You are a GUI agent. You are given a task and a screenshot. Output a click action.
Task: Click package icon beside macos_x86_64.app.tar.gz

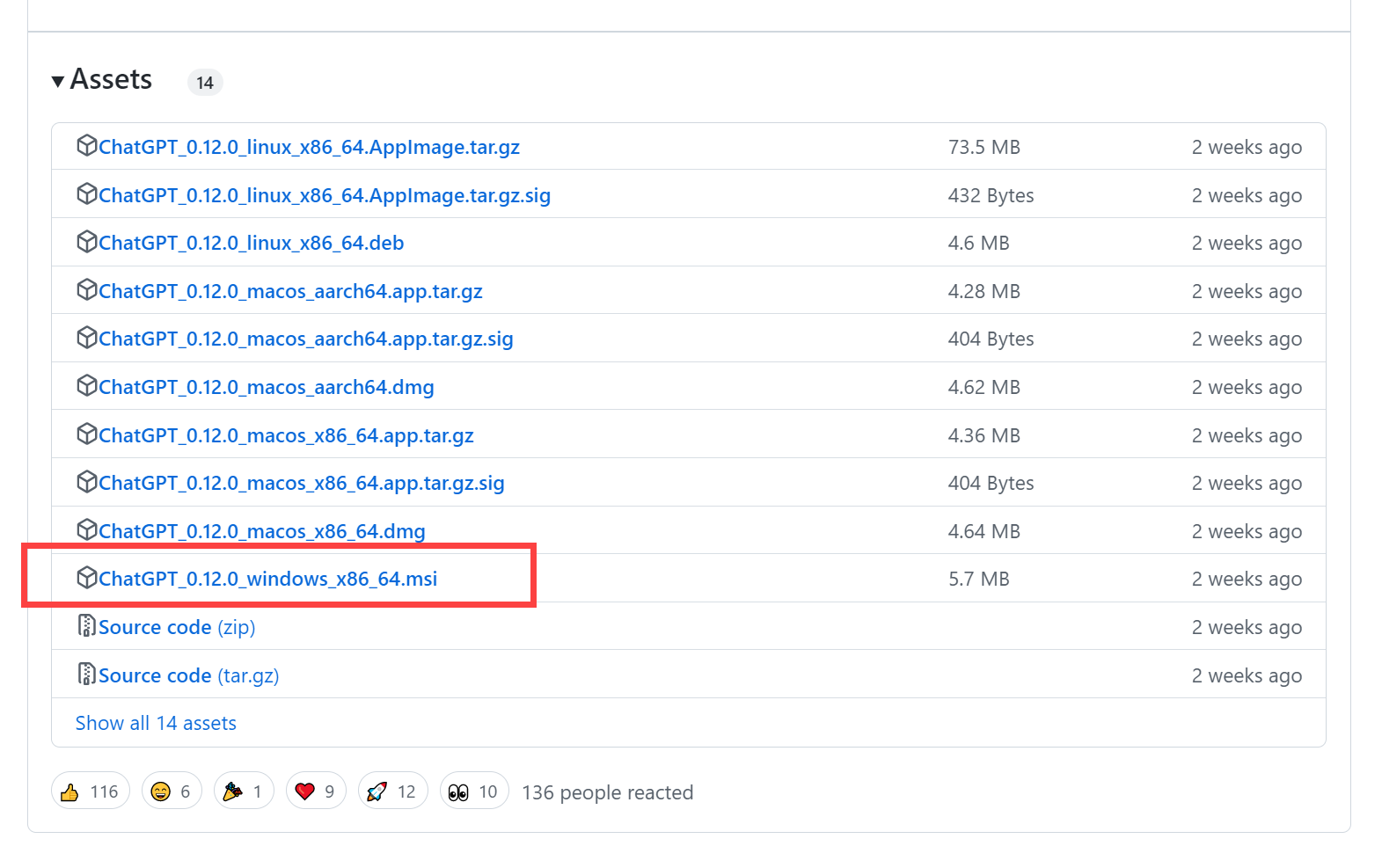click(x=86, y=434)
